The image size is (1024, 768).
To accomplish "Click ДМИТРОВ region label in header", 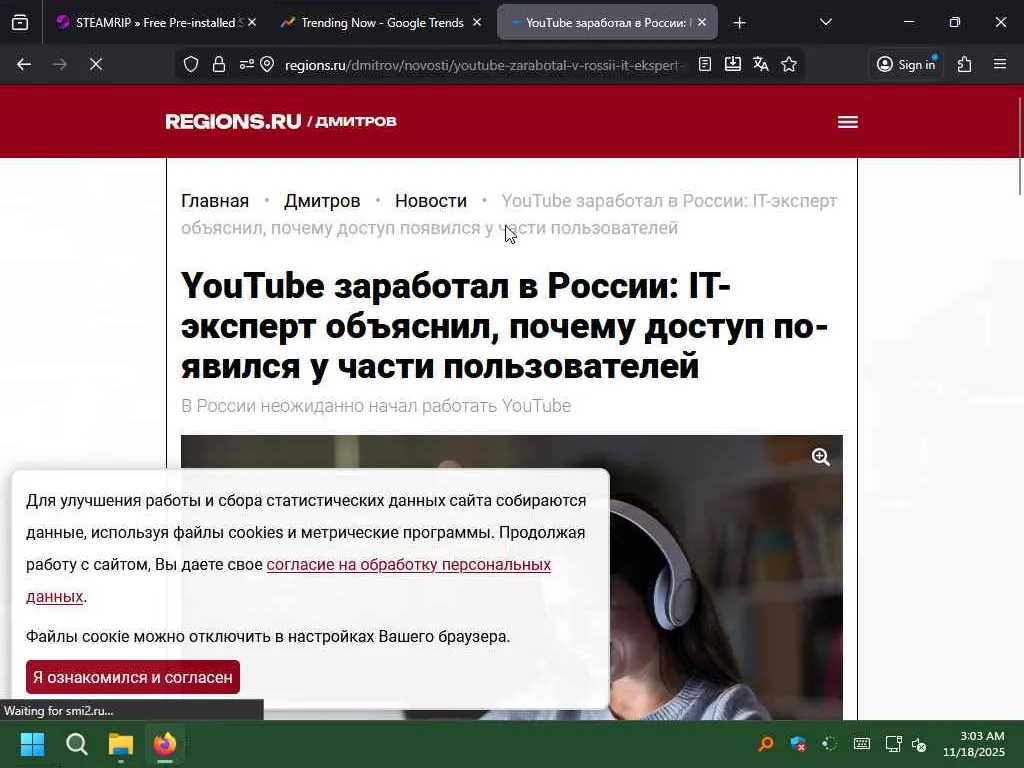I will (x=356, y=121).
